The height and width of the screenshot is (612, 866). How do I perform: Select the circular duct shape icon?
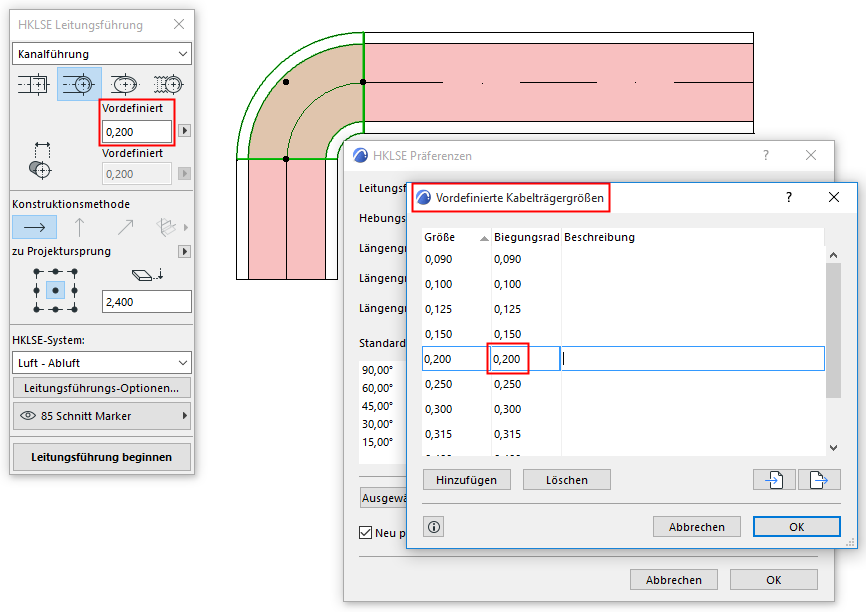tap(79, 85)
